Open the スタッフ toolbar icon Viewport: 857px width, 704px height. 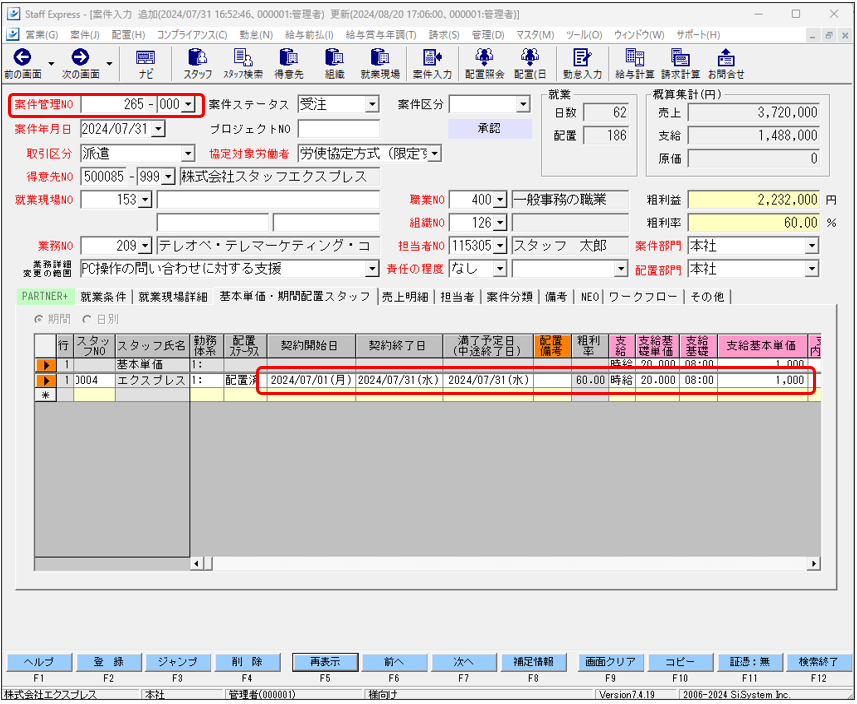tap(197, 57)
